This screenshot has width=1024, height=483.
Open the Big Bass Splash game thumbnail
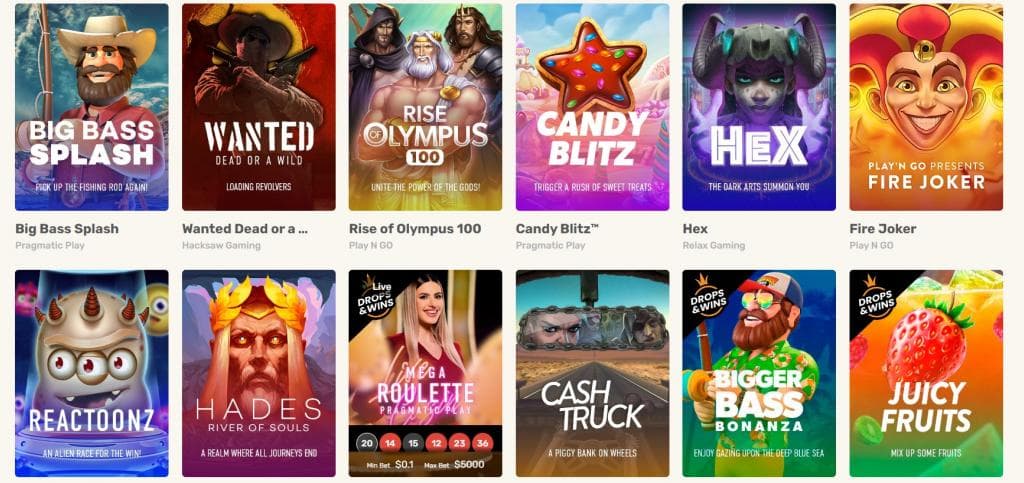click(91, 107)
